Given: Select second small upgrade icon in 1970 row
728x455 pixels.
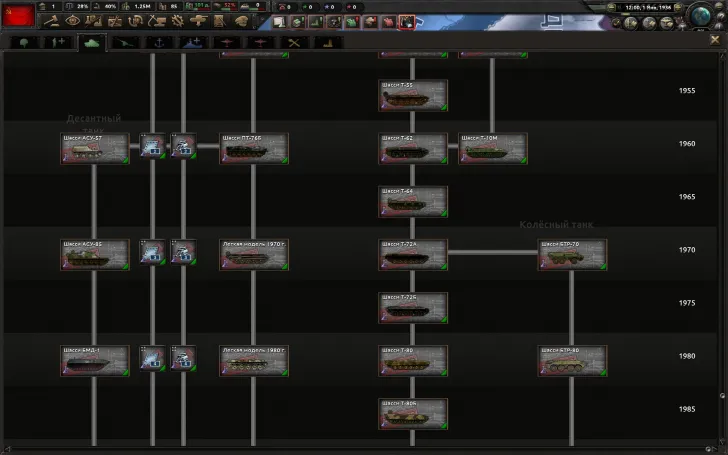Looking at the screenshot, I should click(183, 252).
